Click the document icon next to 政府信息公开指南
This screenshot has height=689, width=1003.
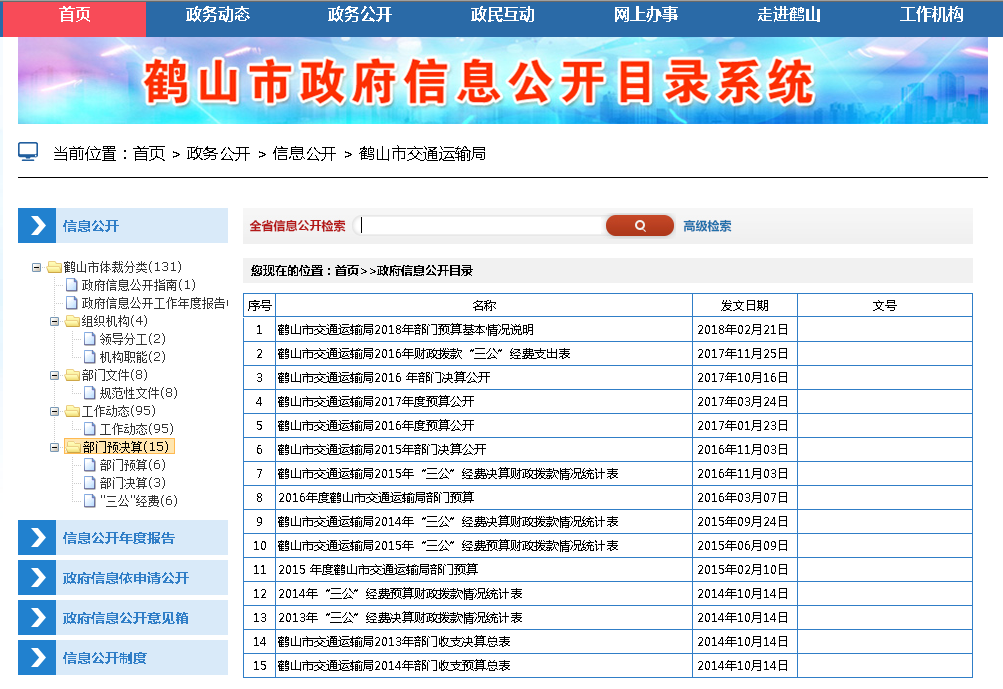(70, 285)
